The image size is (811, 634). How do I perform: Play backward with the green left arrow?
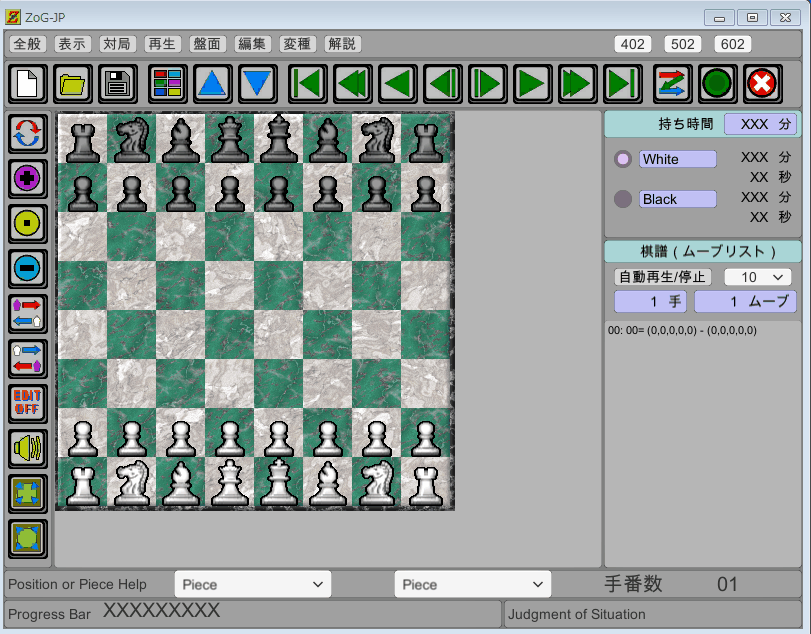(398, 83)
